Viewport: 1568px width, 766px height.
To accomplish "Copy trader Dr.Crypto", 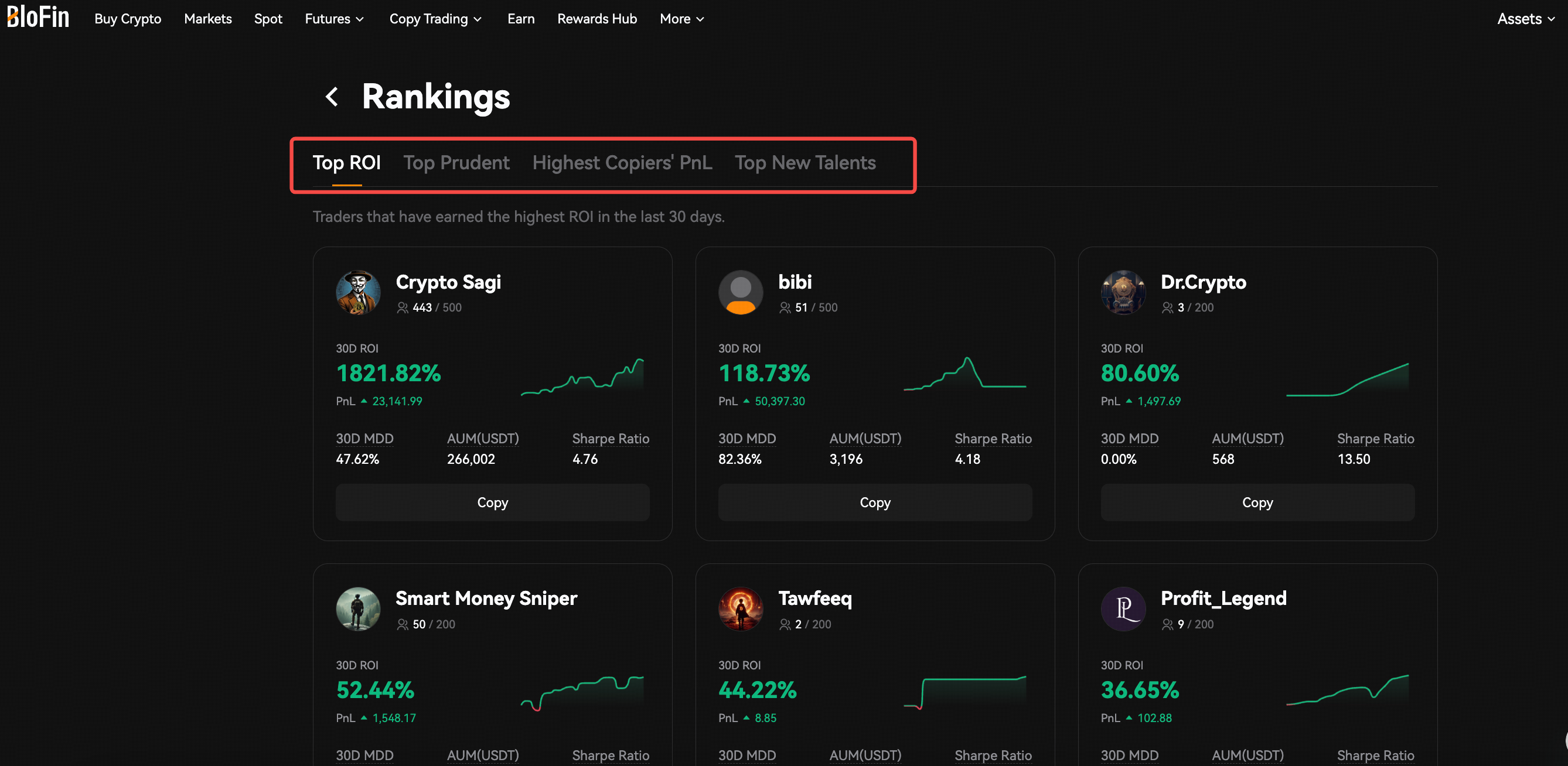I will 1257,502.
